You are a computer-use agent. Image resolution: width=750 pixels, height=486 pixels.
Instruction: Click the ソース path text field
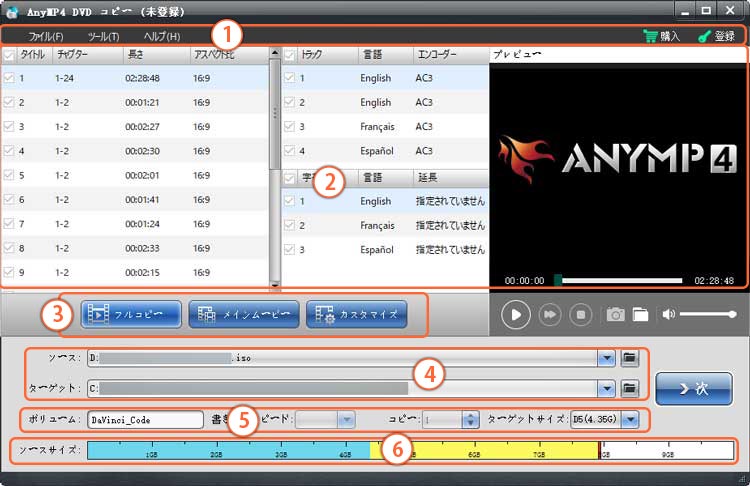coord(342,358)
